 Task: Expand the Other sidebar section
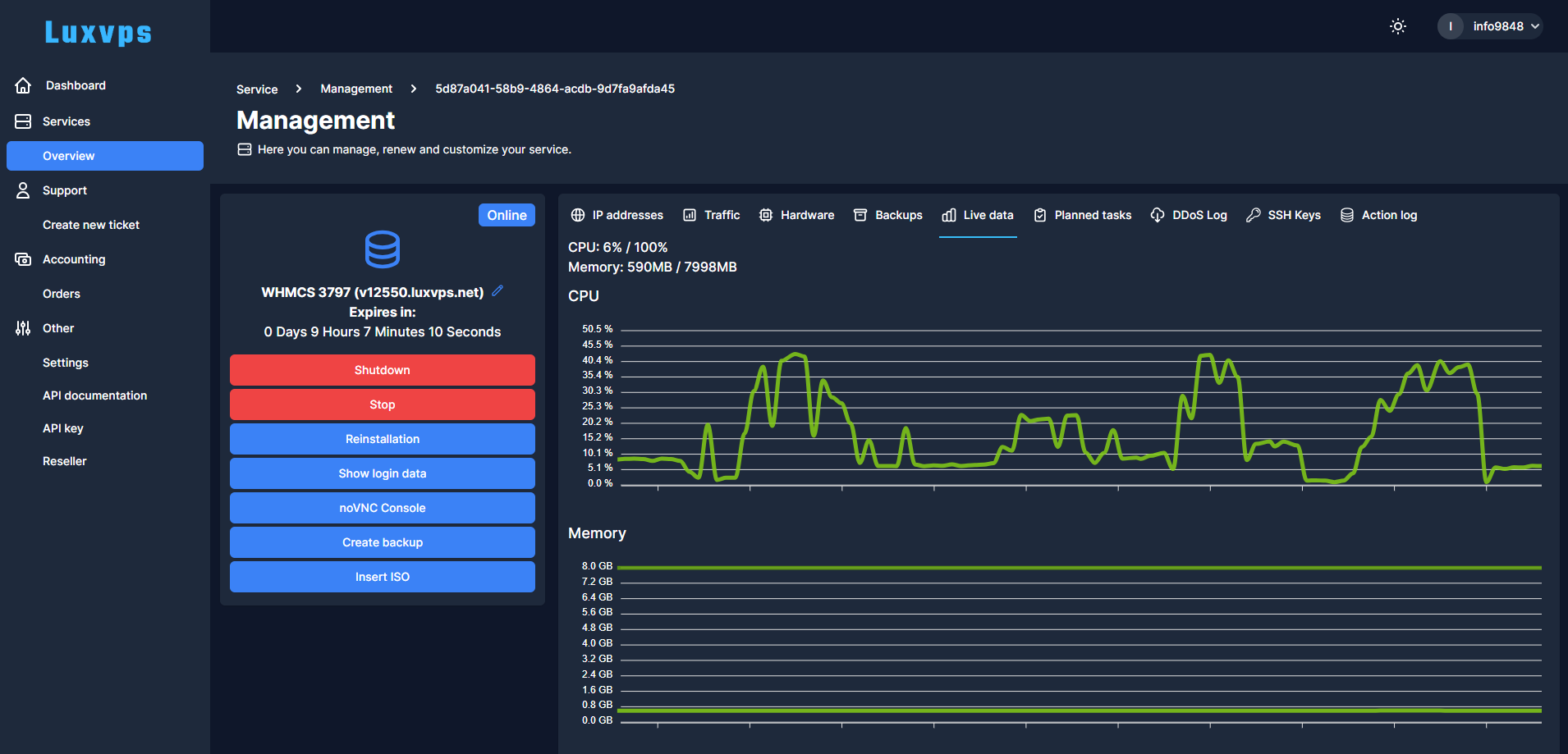point(105,328)
